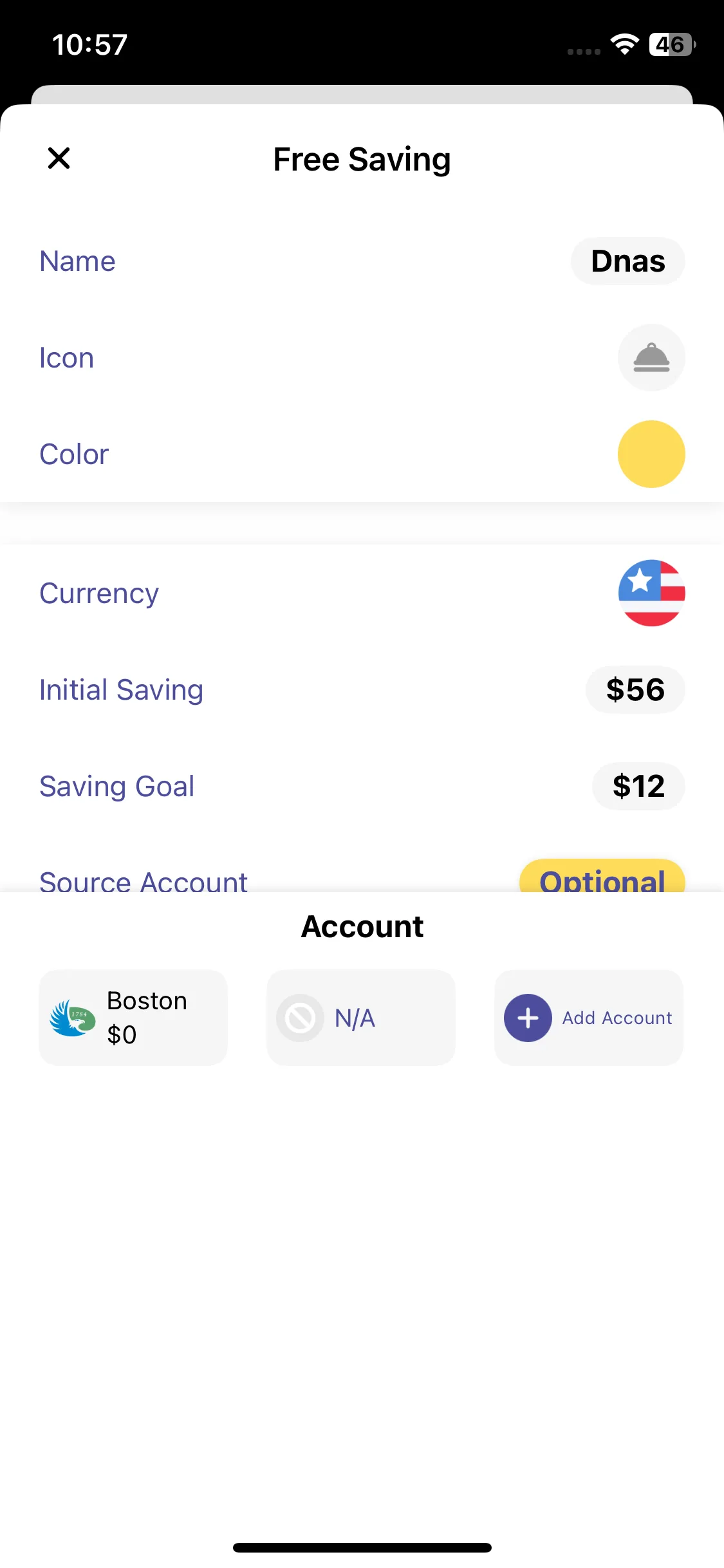Edit the name field showing Dnas
Screen dimensions: 724x1568
click(627, 261)
